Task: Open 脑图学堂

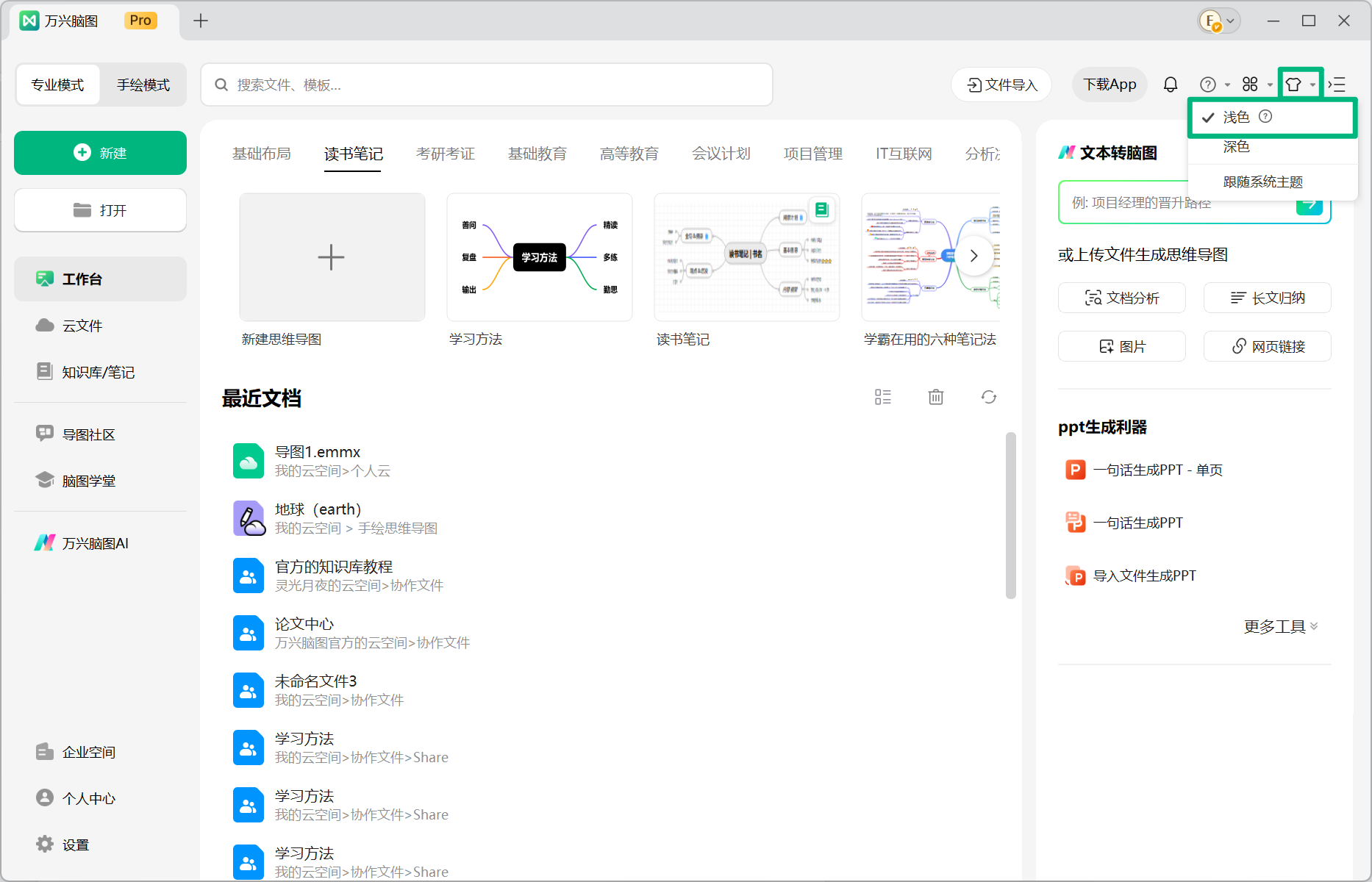Action: [100, 480]
